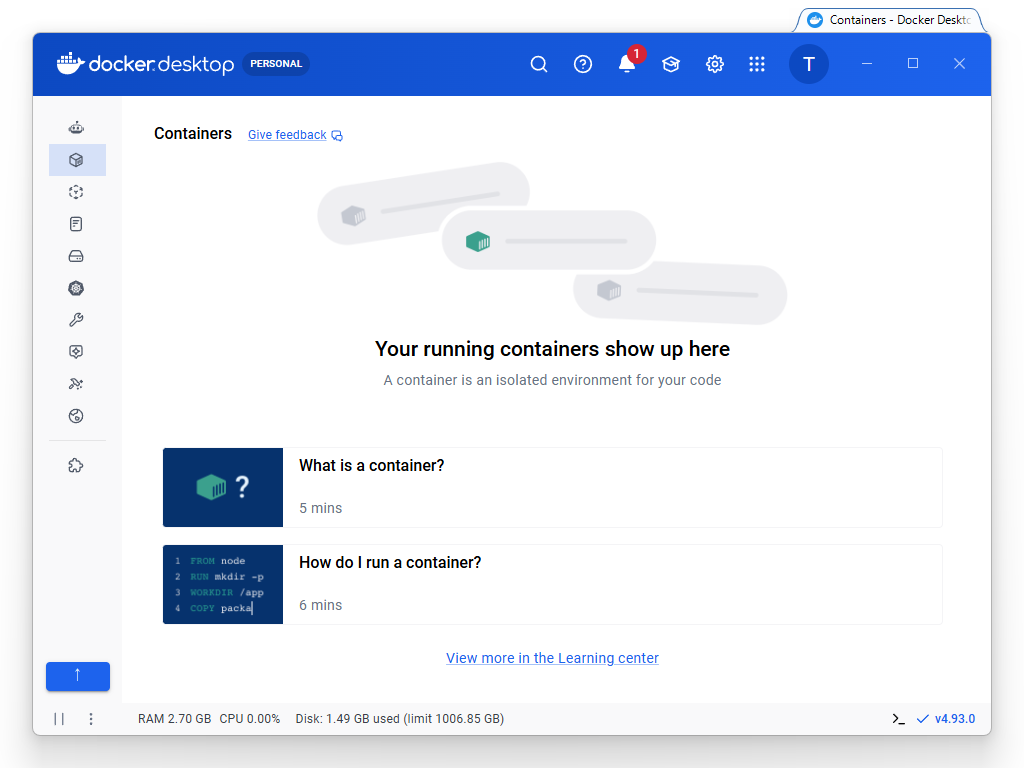The width and height of the screenshot is (1024, 768).
Task: Click the blue up-arrow button in sidebar
Action: click(x=78, y=677)
